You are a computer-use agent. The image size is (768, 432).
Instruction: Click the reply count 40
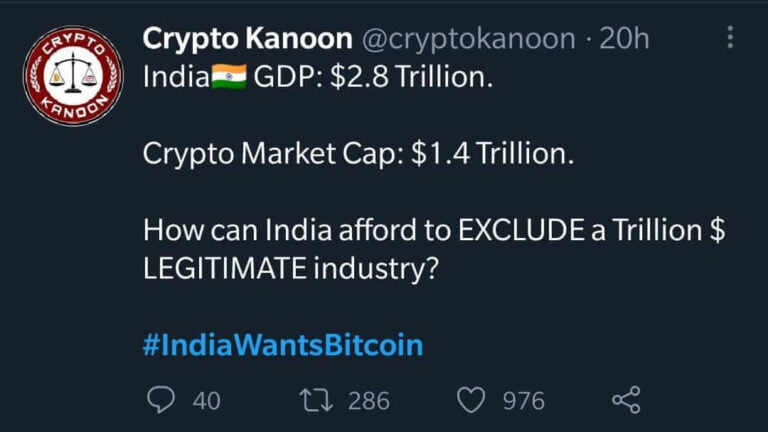tap(206, 401)
